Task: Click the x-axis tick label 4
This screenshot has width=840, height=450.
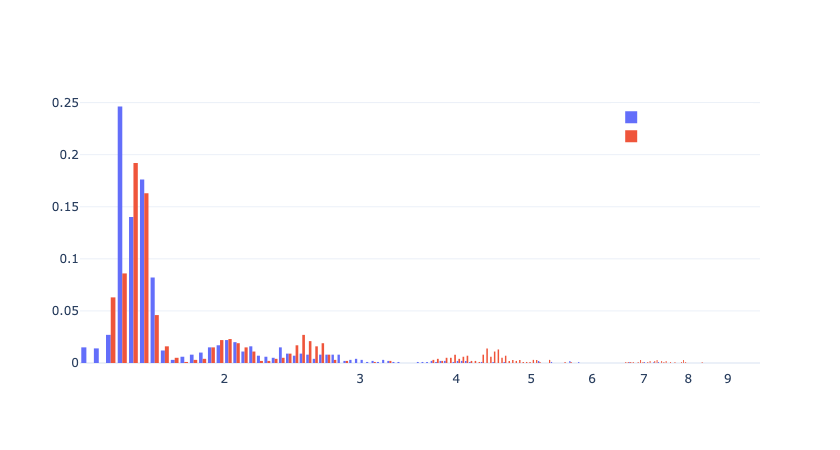Action: pos(456,379)
